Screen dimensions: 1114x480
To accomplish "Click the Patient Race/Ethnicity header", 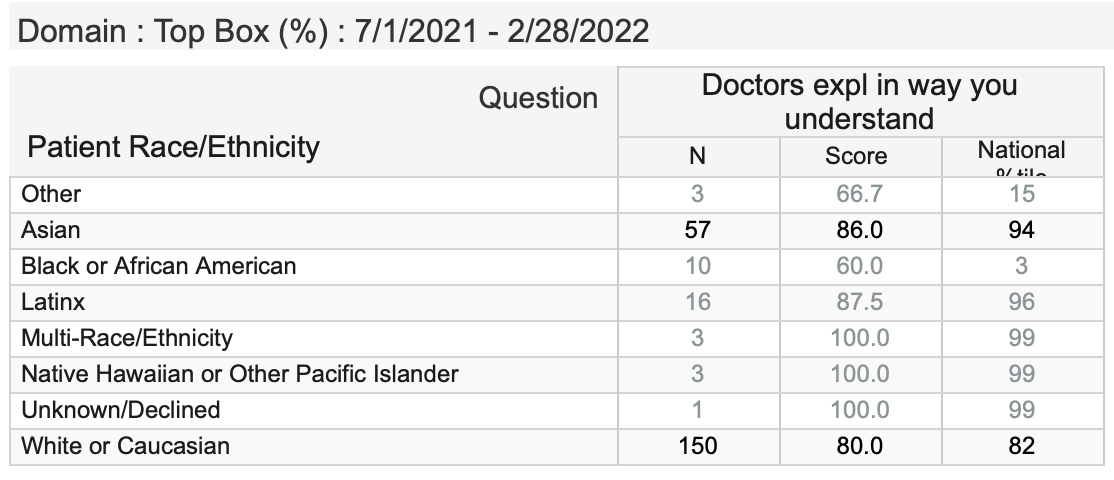I will pyautogui.click(x=173, y=147).
